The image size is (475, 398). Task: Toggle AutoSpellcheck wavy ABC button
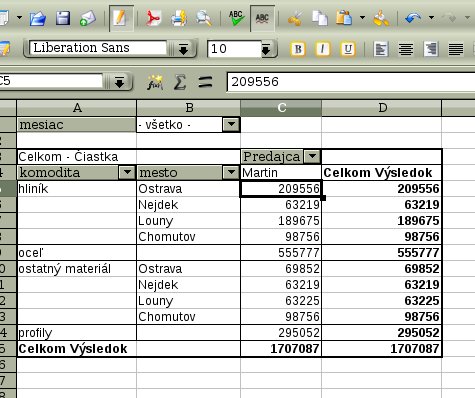[262, 18]
